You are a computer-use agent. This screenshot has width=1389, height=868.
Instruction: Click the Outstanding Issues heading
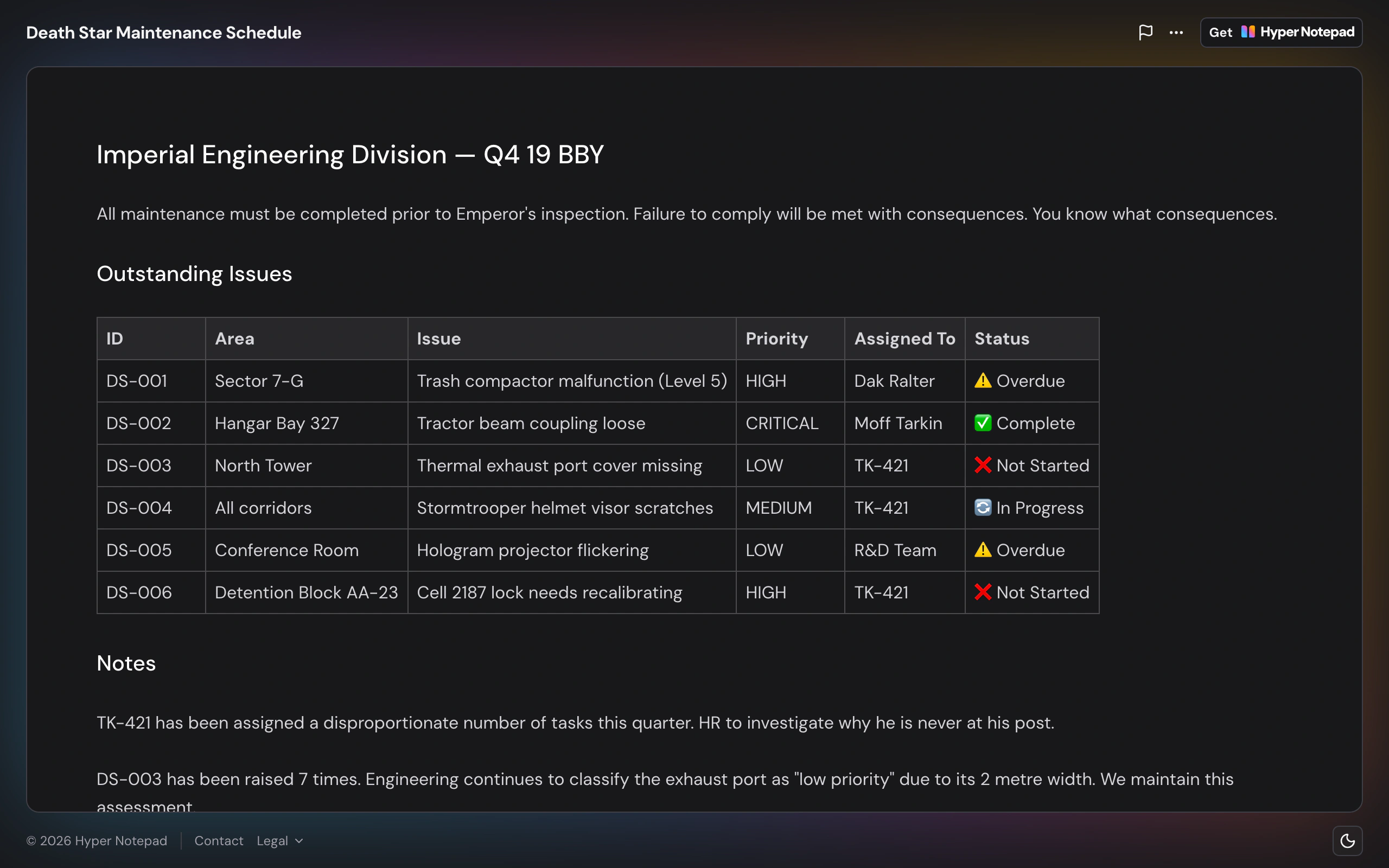(x=194, y=274)
